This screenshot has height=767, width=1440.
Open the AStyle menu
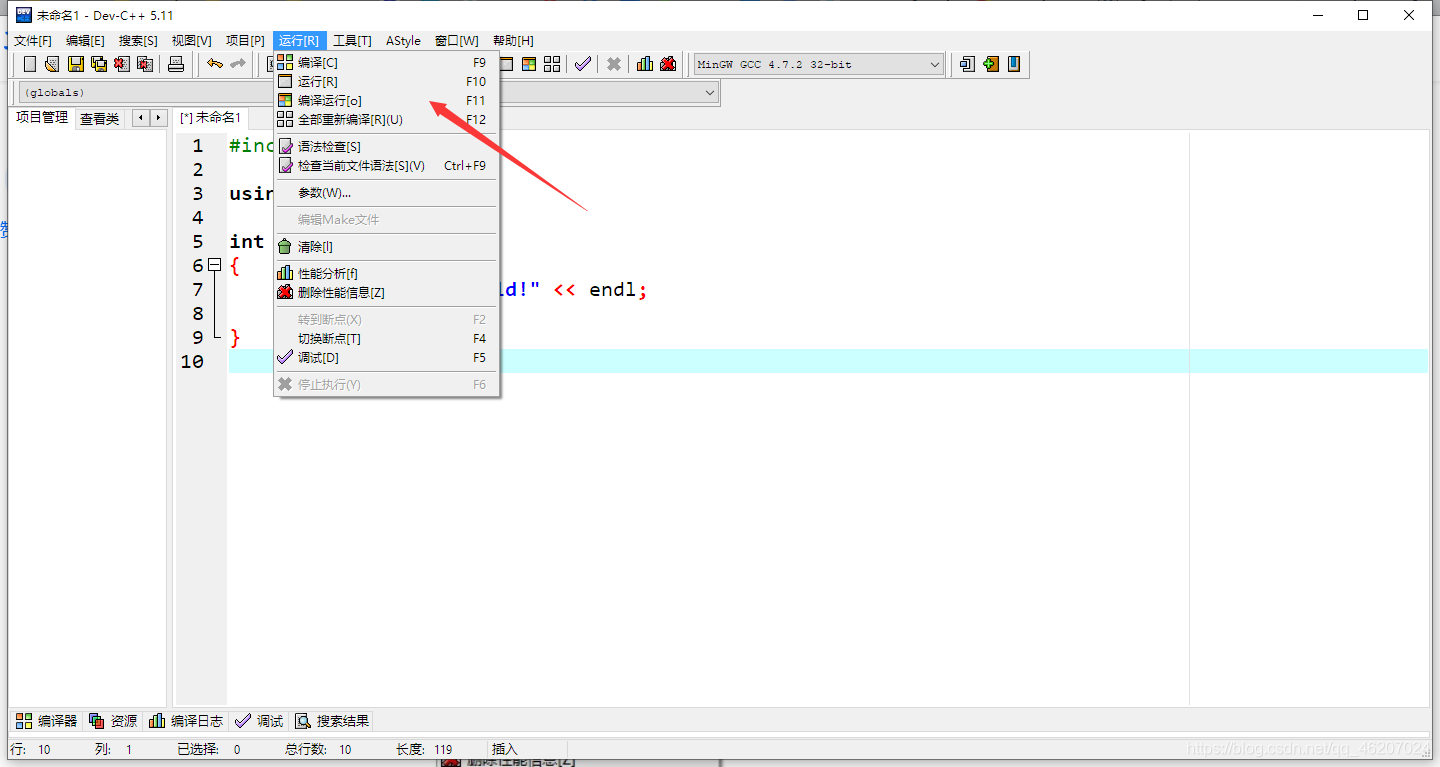pos(403,40)
